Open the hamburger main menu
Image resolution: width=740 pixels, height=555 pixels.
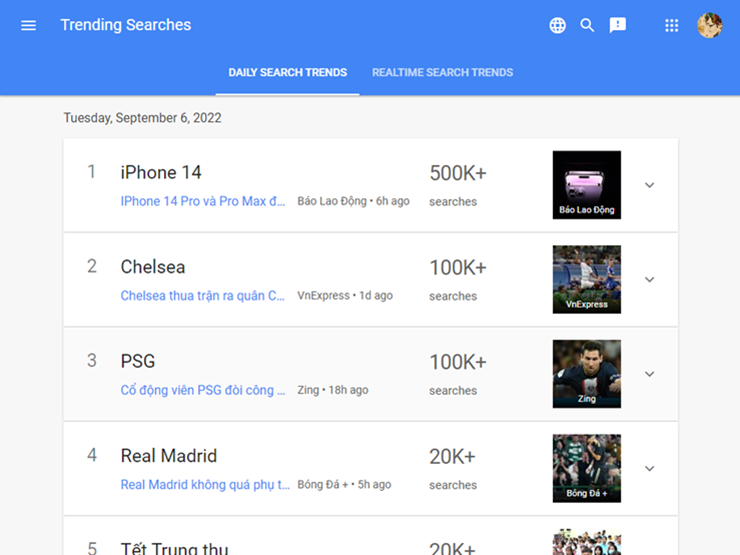click(x=29, y=25)
